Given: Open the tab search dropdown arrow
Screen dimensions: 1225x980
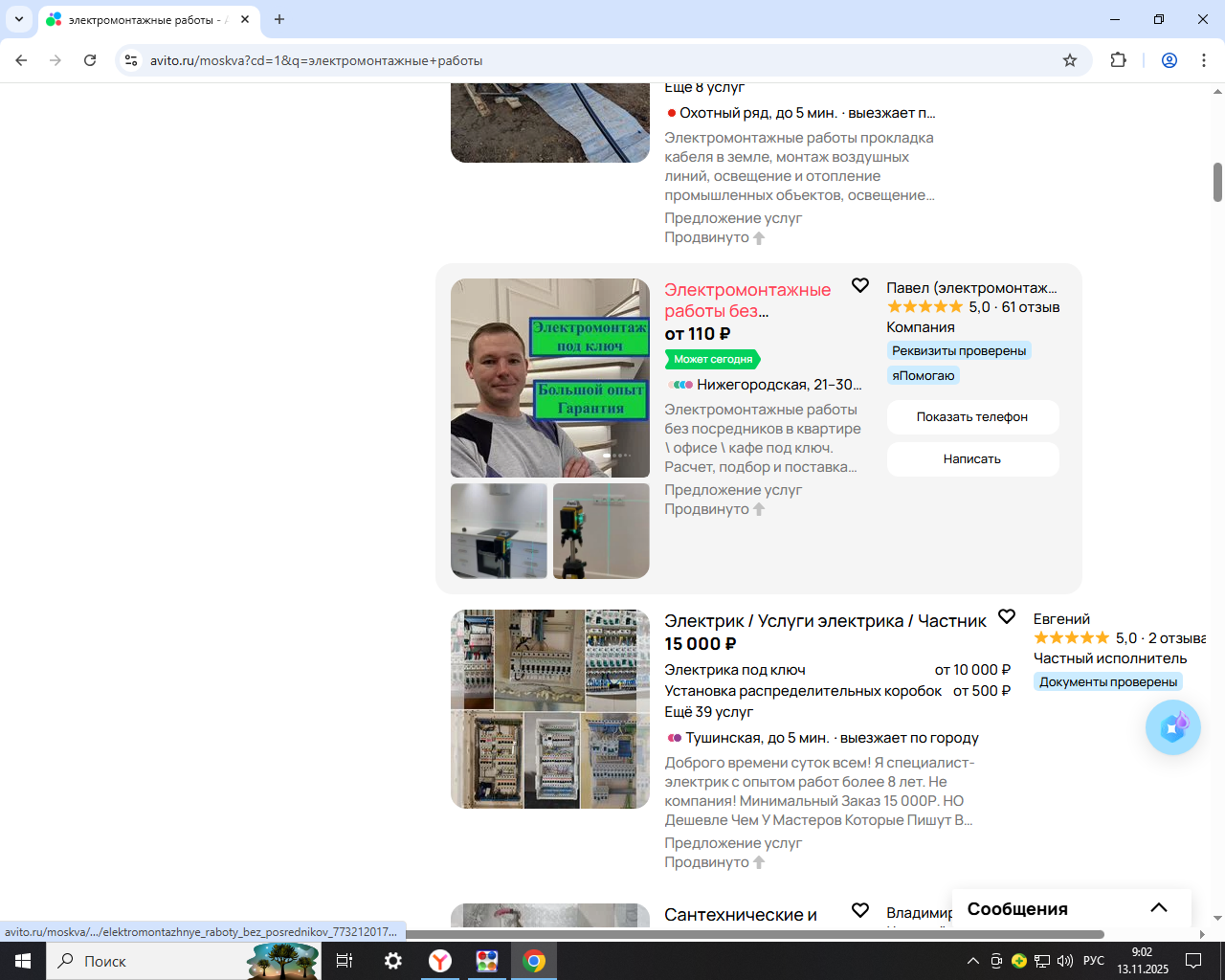Looking at the screenshot, I should pos(19,19).
